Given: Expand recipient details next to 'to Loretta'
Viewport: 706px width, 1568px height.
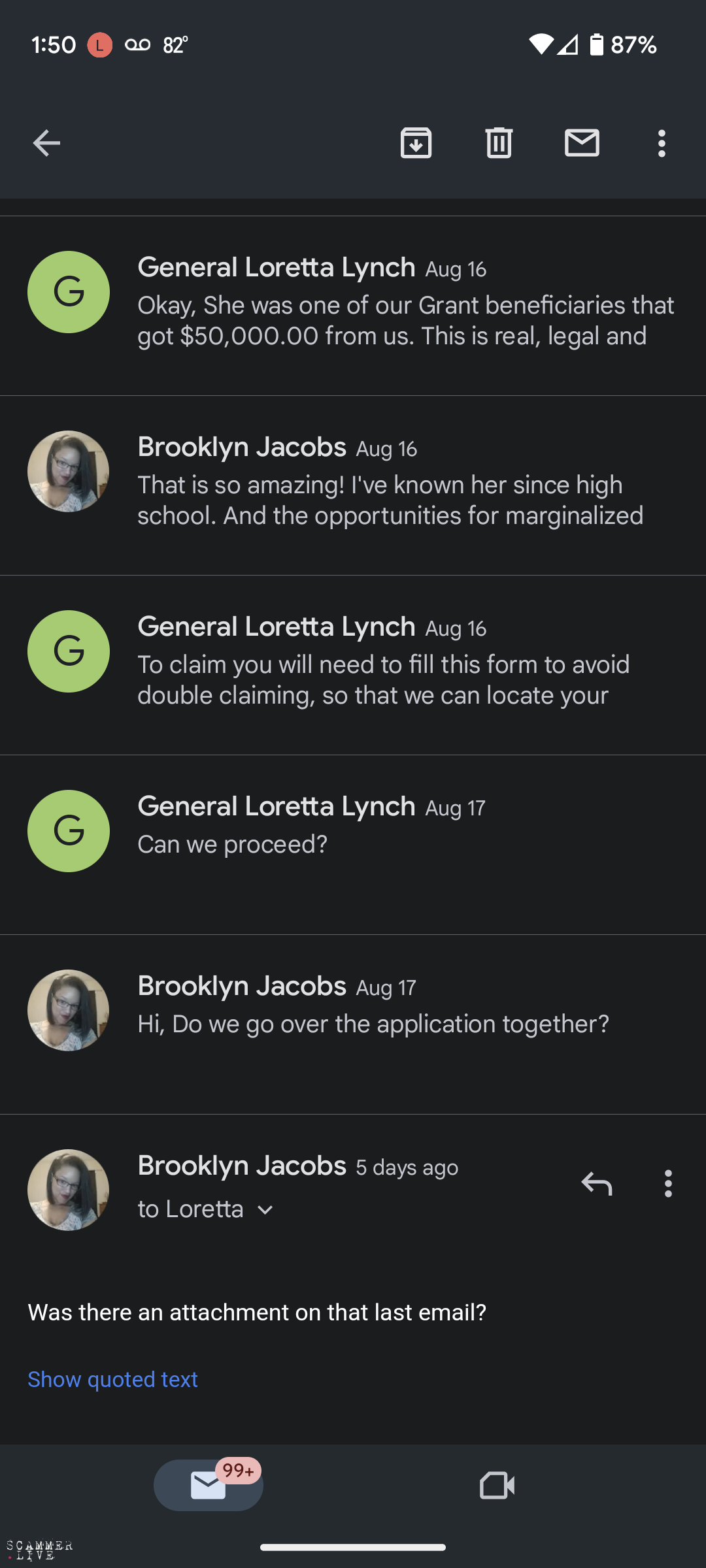Looking at the screenshot, I should point(265,1210).
